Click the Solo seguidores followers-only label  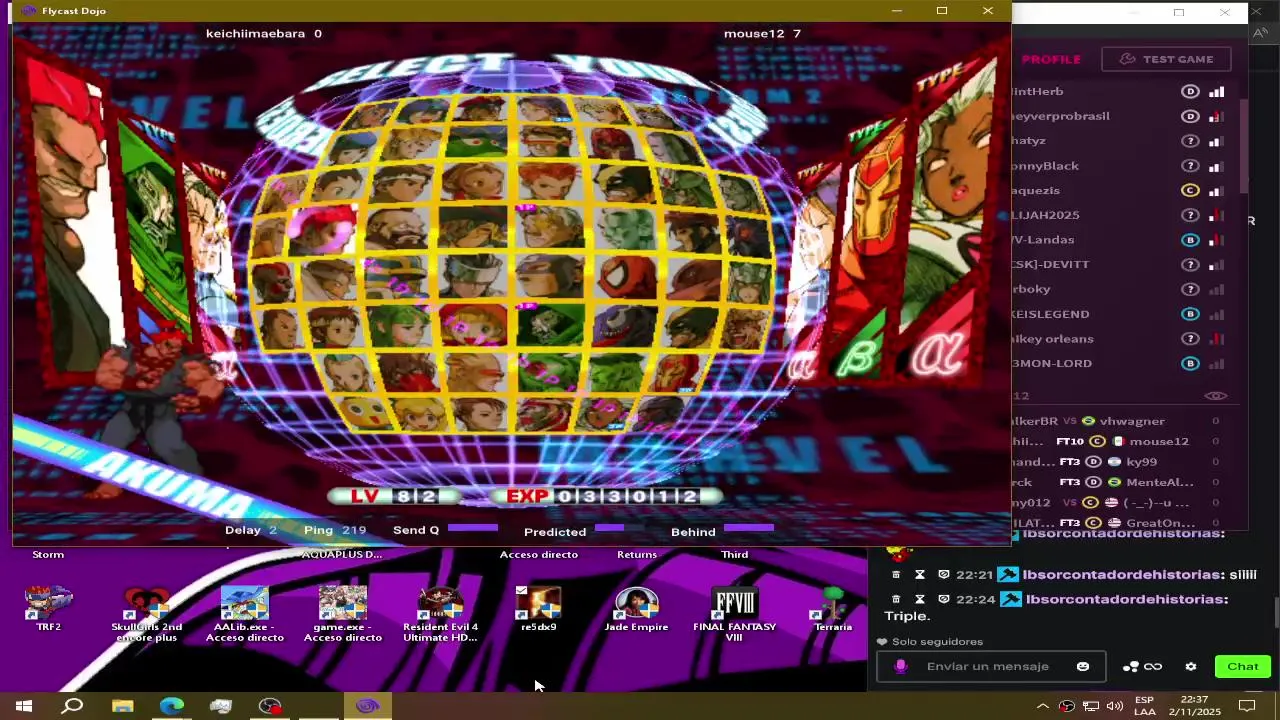[937, 642]
